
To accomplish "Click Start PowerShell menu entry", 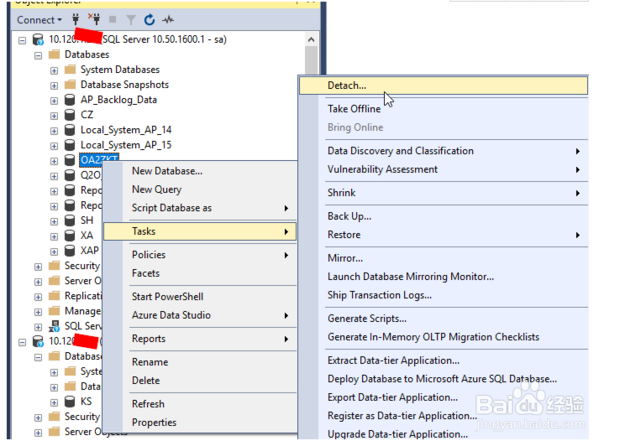I will tap(200, 297).
